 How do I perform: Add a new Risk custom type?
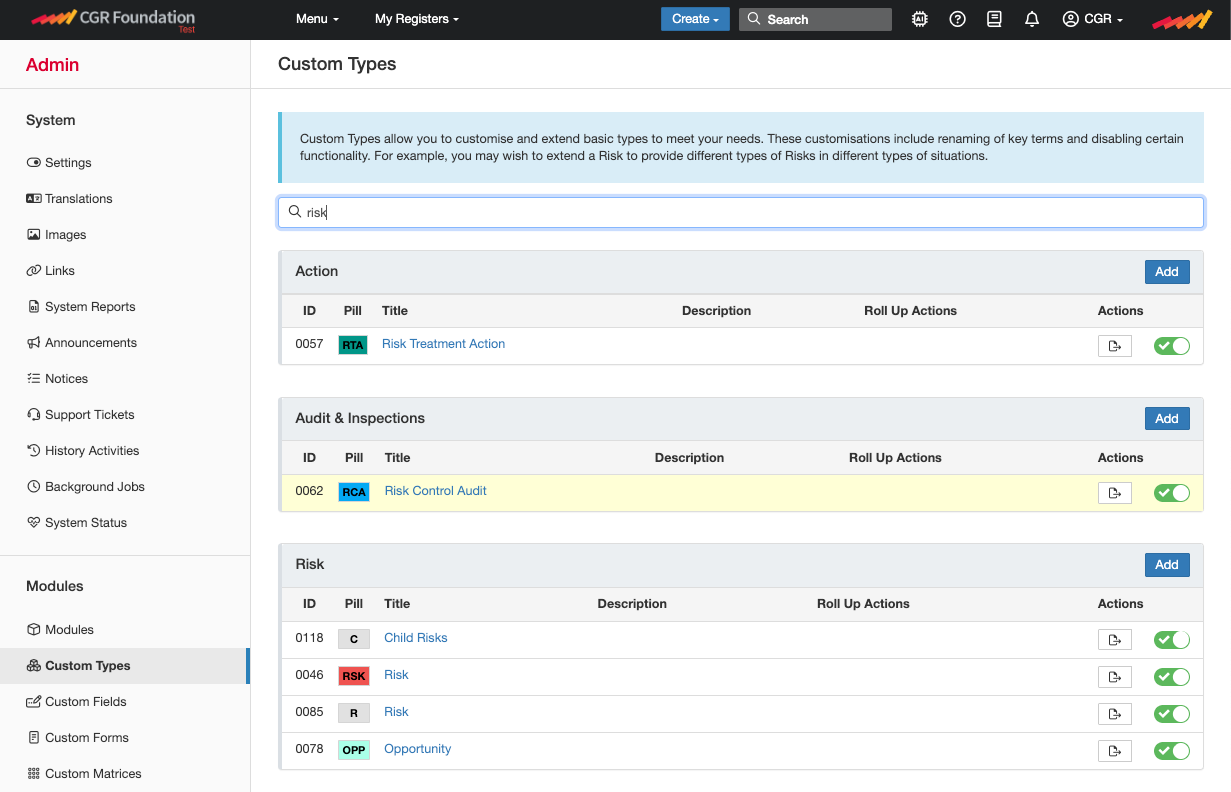tap(1167, 564)
